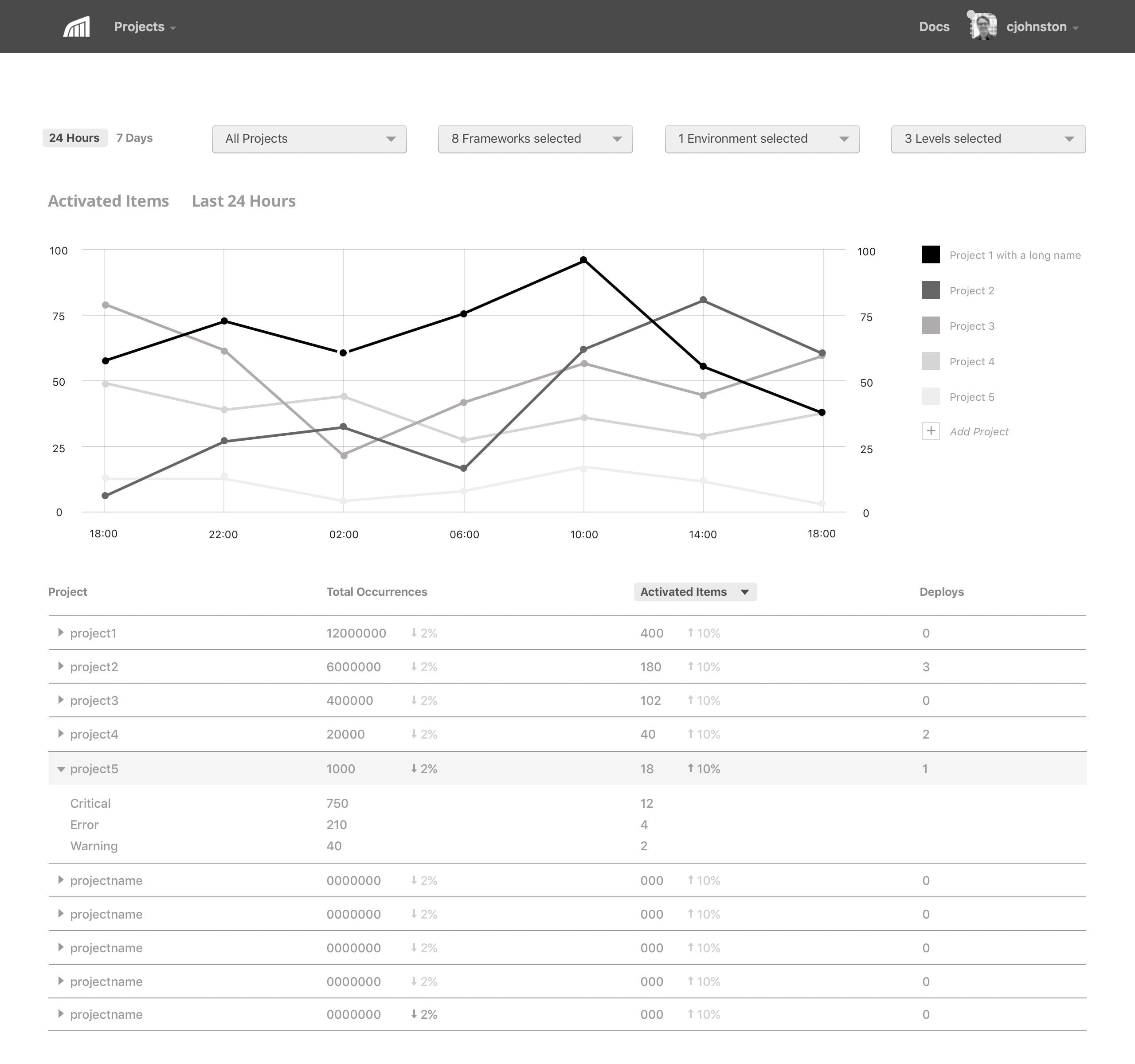Click the up arrow beside project5 10%
Screen dimensions: 1135x1064
(x=690, y=768)
